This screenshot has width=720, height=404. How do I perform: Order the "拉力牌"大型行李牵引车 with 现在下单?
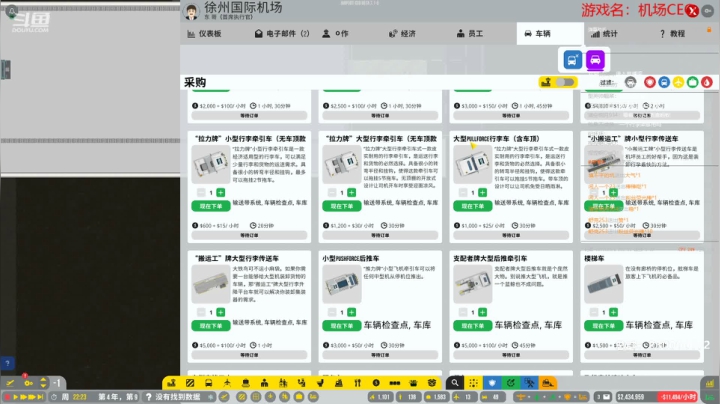[x=342, y=206]
